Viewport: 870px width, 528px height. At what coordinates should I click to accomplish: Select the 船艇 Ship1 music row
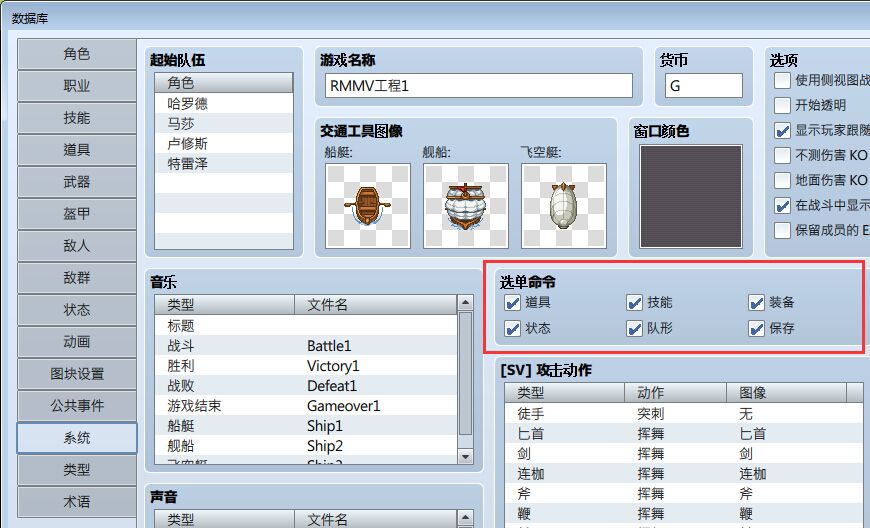306,425
